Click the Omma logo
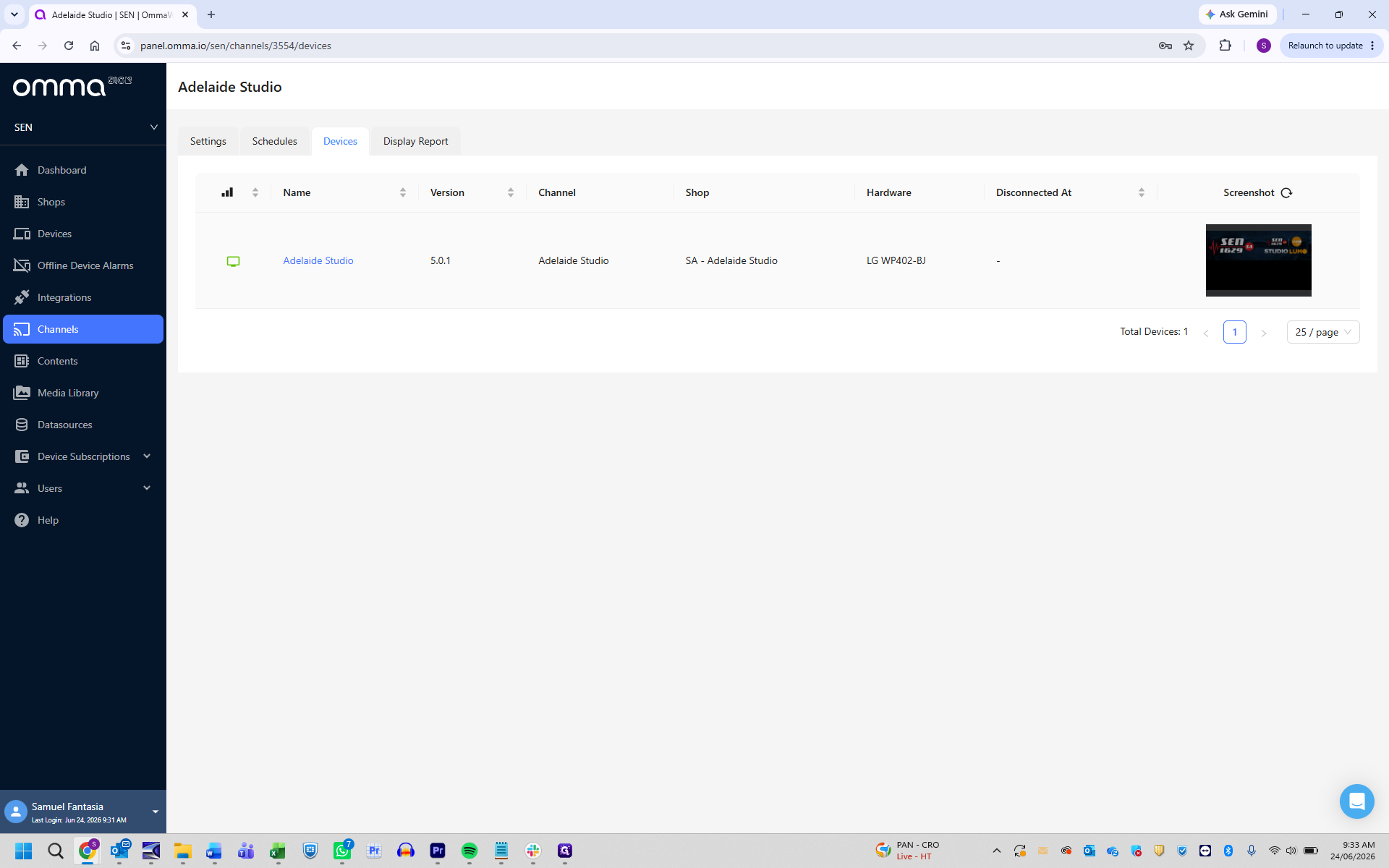The width and height of the screenshot is (1389, 868). (x=72, y=86)
